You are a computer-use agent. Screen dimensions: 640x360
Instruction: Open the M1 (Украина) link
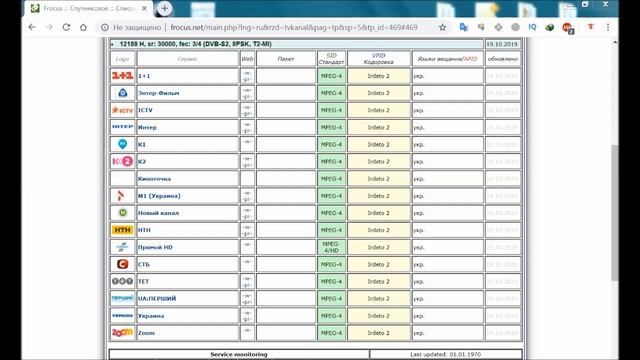159,196
